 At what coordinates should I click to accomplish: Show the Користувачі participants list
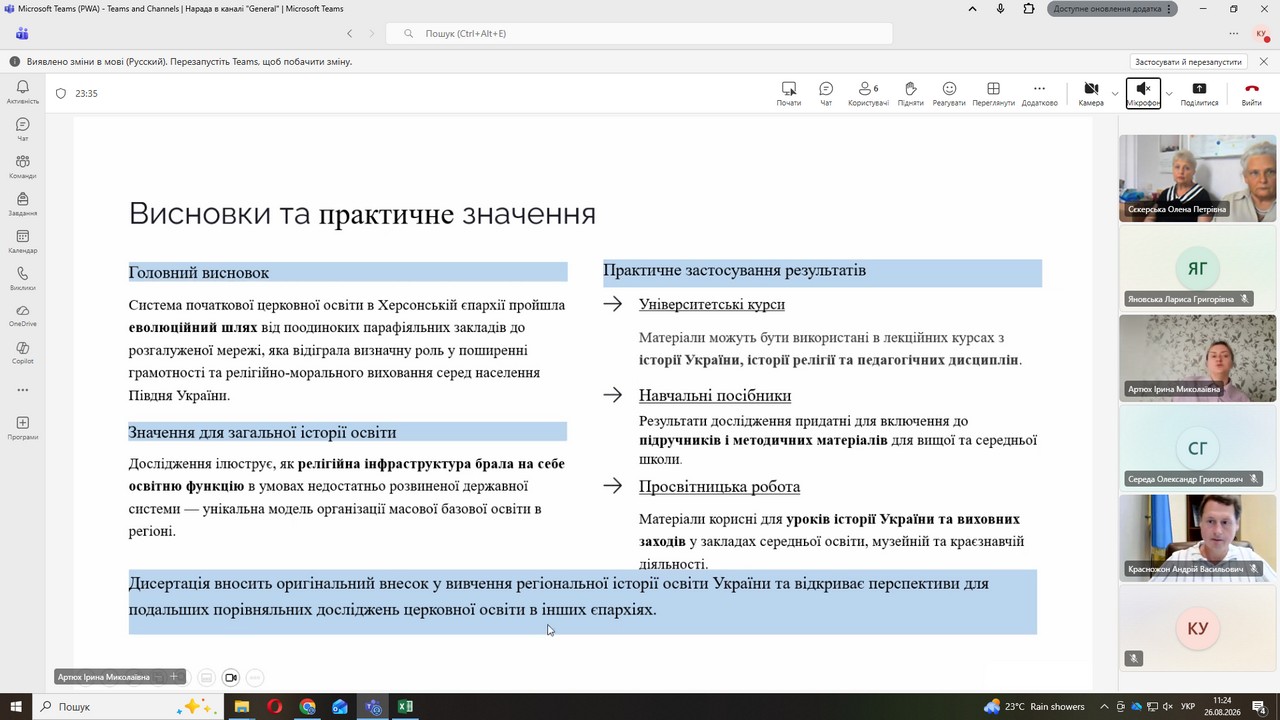(x=868, y=94)
